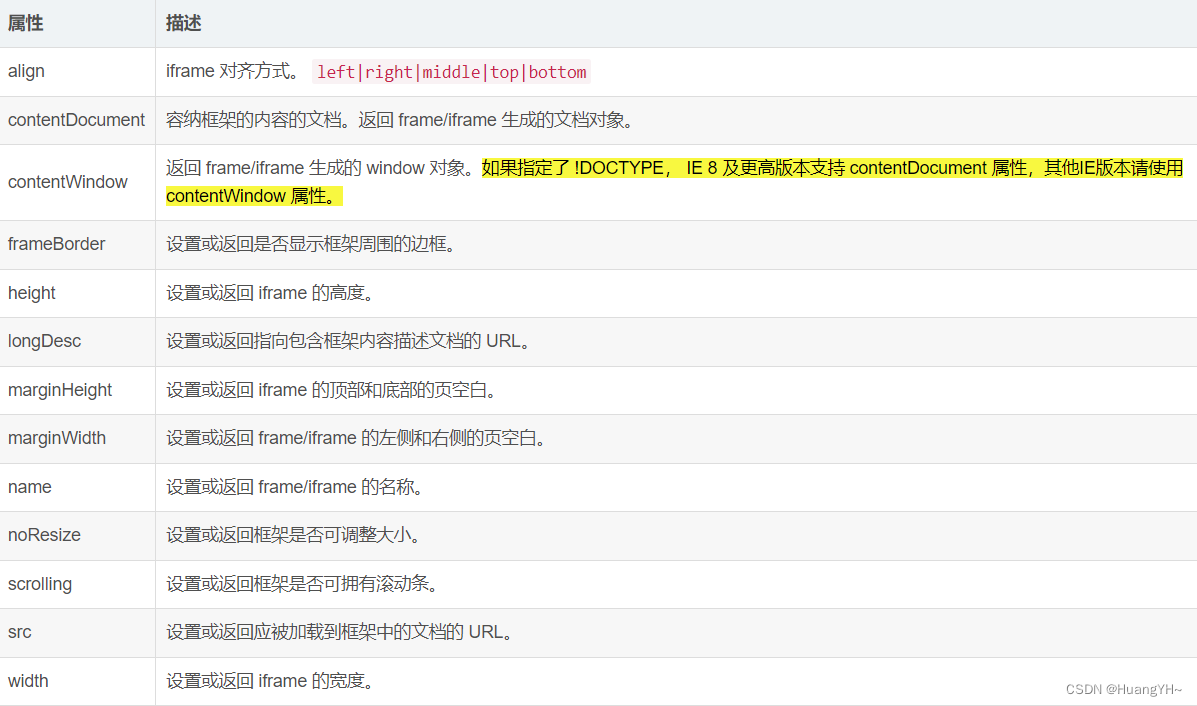Select the frameBorder property name
Screen dimensions: 1197x706
pyautogui.click(x=56, y=243)
